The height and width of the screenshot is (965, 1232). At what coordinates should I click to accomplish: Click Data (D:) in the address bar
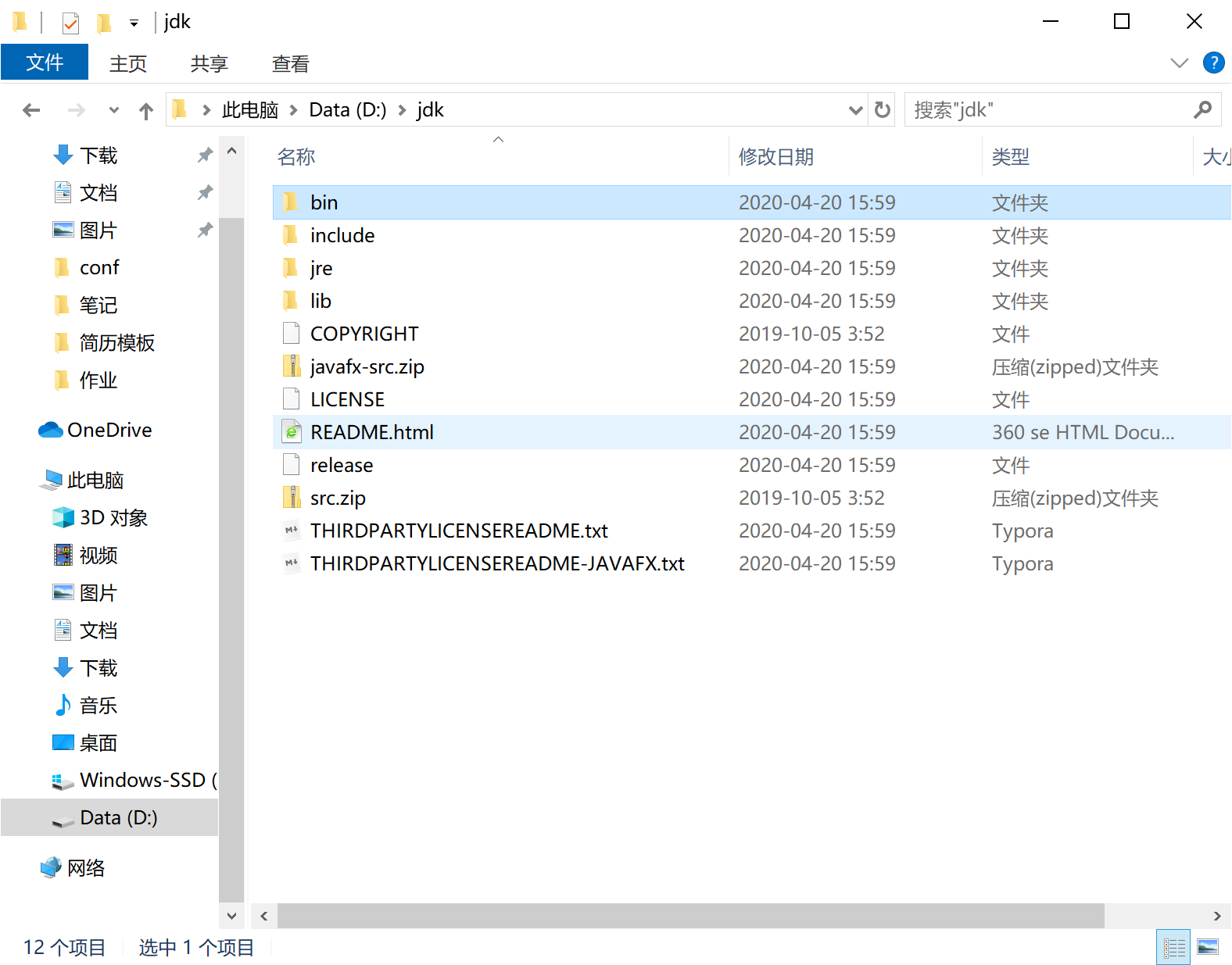click(x=348, y=110)
